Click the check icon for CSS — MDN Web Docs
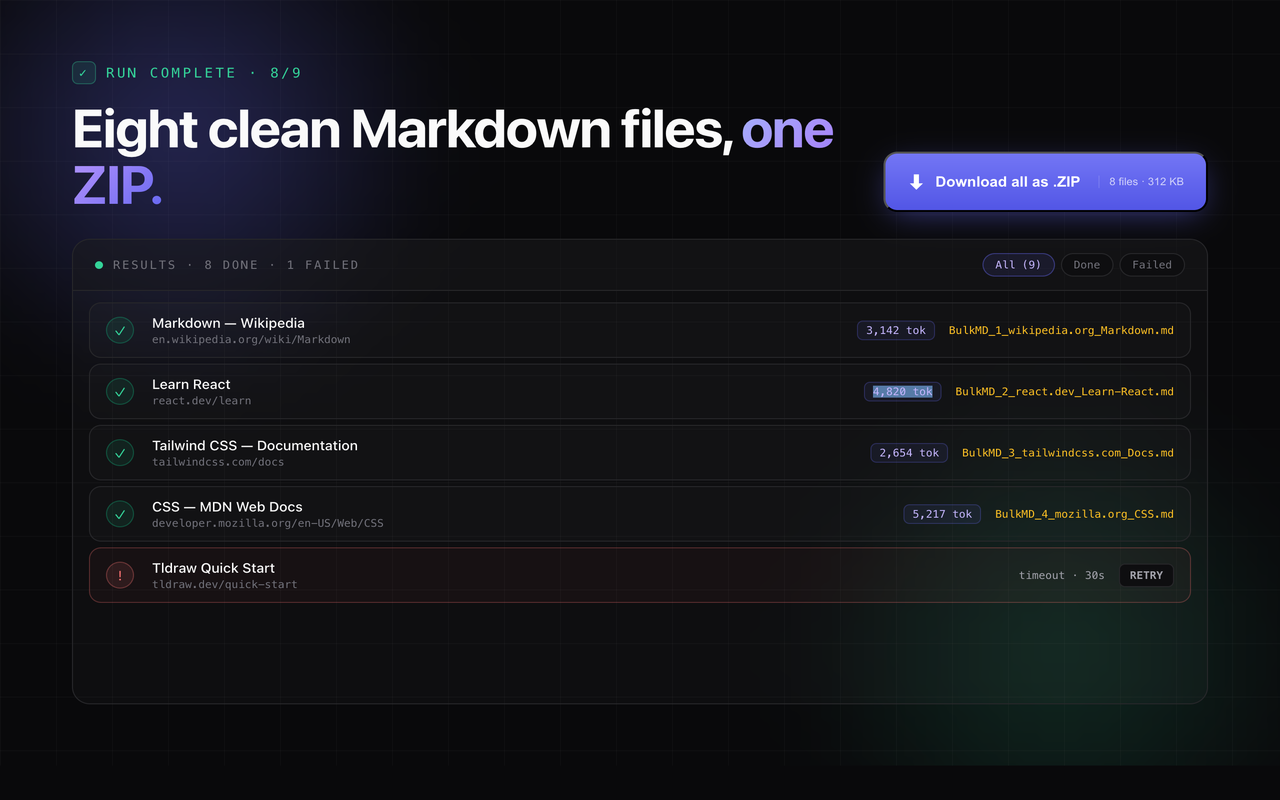 120,514
